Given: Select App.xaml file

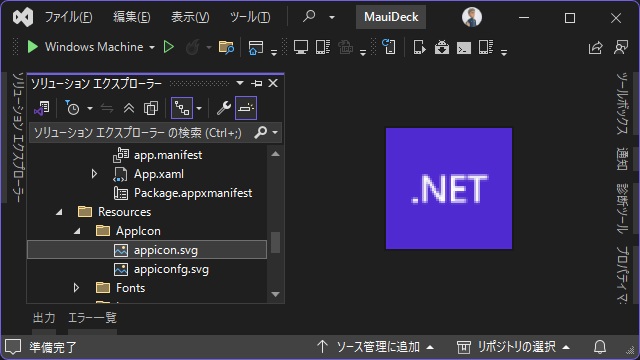Looking at the screenshot, I should [x=159, y=174].
